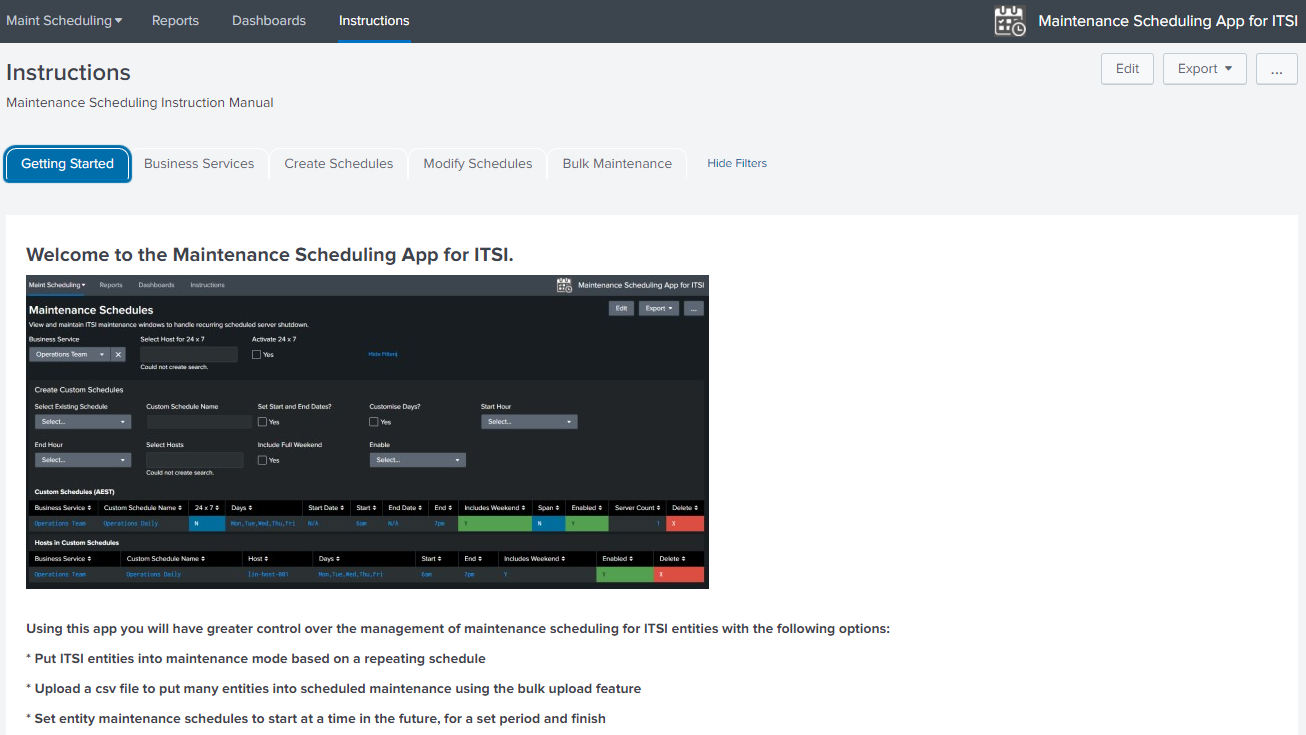Select the Instructions navigation item
Image resolution: width=1306 pixels, height=735 pixels.
pos(374,20)
